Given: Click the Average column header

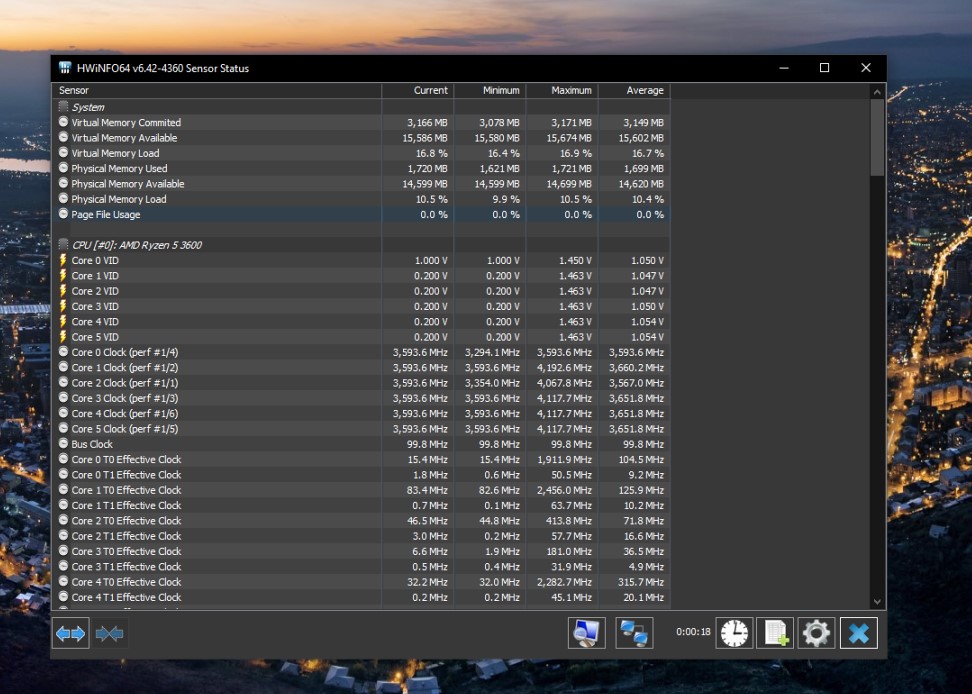Looking at the screenshot, I should [x=634, y=90].
